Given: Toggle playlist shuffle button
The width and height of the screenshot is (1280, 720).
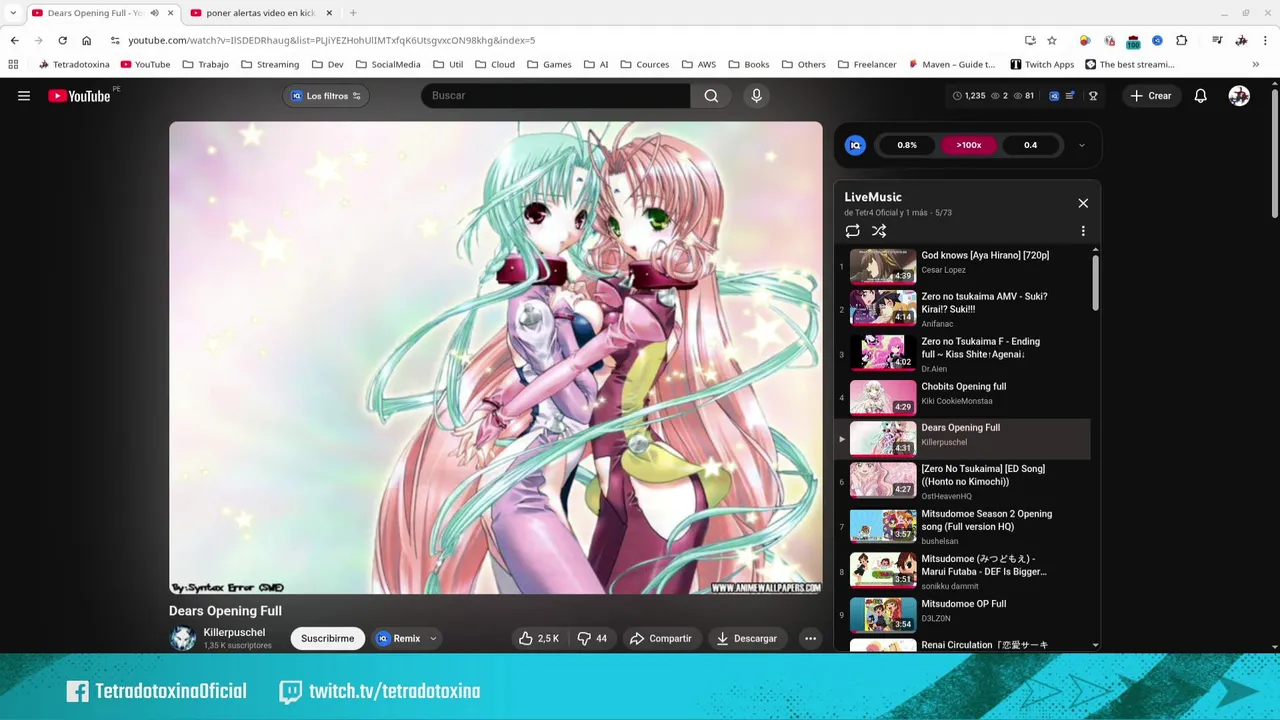Looking at the screenshot, I should pos(879,231).
